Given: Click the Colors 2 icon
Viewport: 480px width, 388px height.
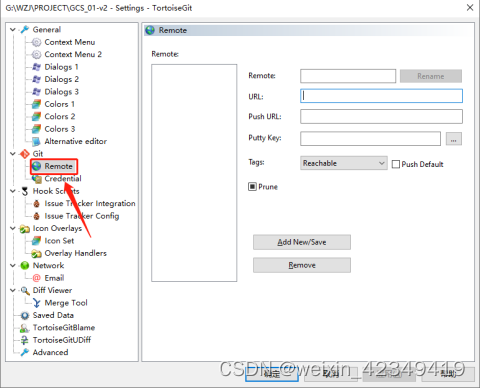Looking at the screenshot, I should tap(36, 117).
